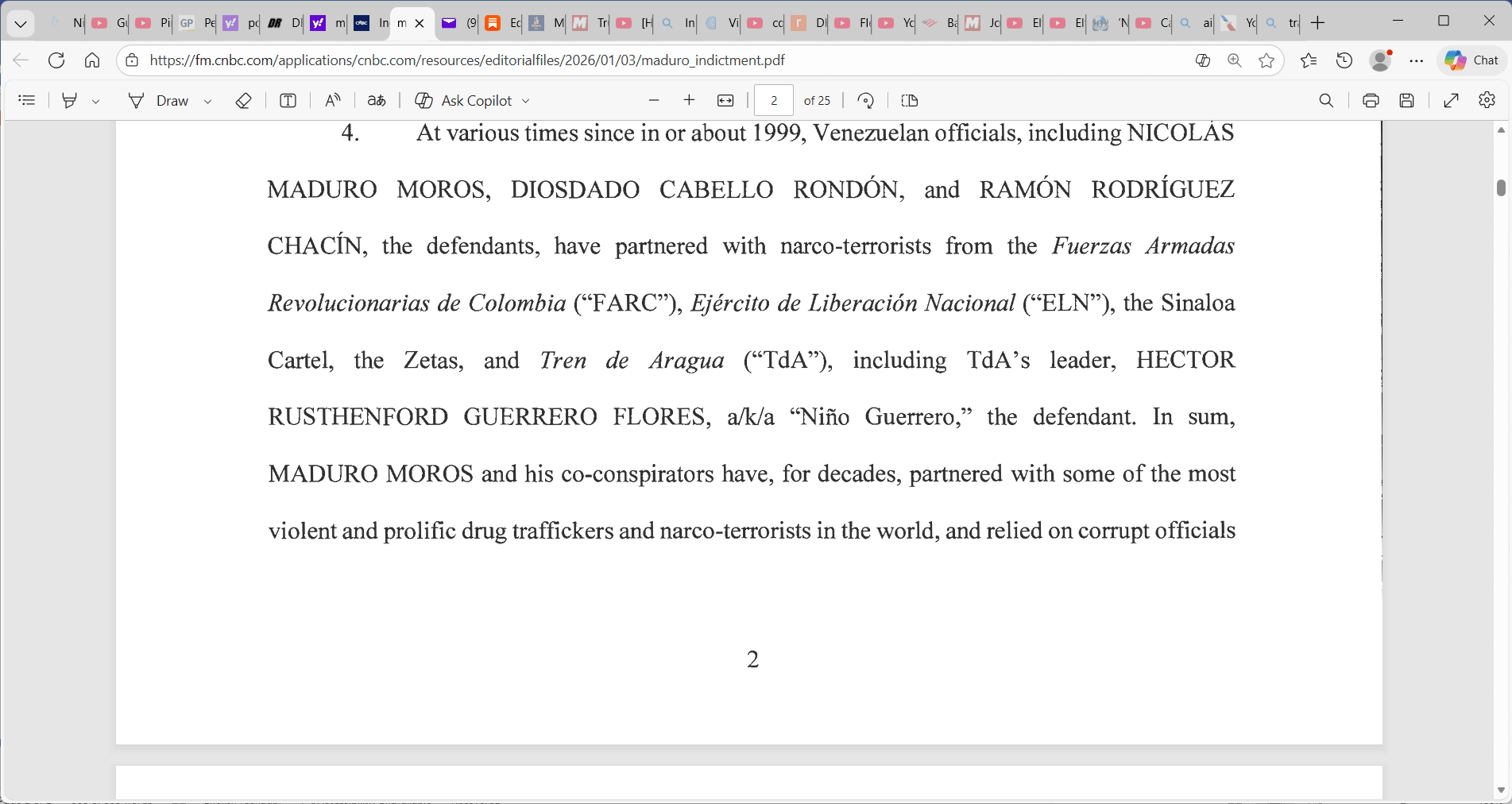This screenshot has height=804, width=1512.
Task: Open the Favorites list
Action: (x=1309, y=60)
